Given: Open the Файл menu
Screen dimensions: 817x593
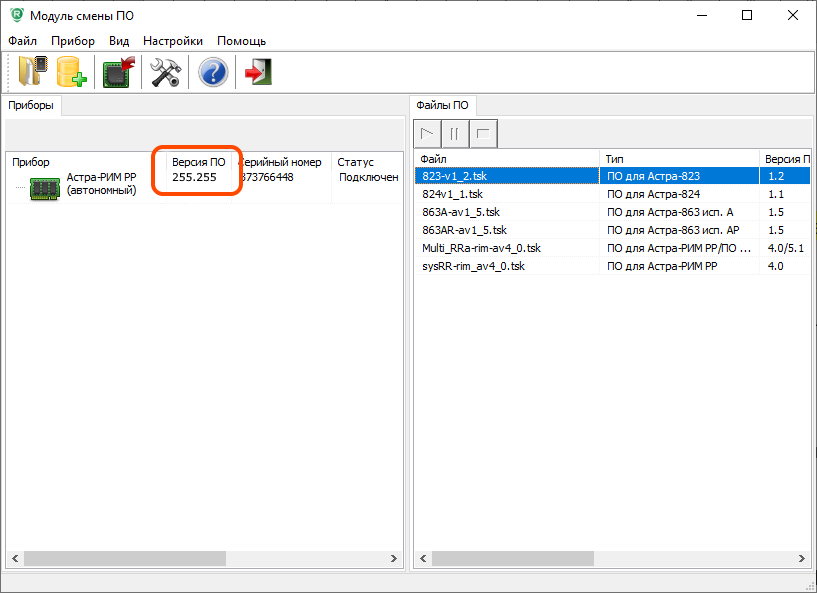Looking at the screenshot, I should [22, 41].
